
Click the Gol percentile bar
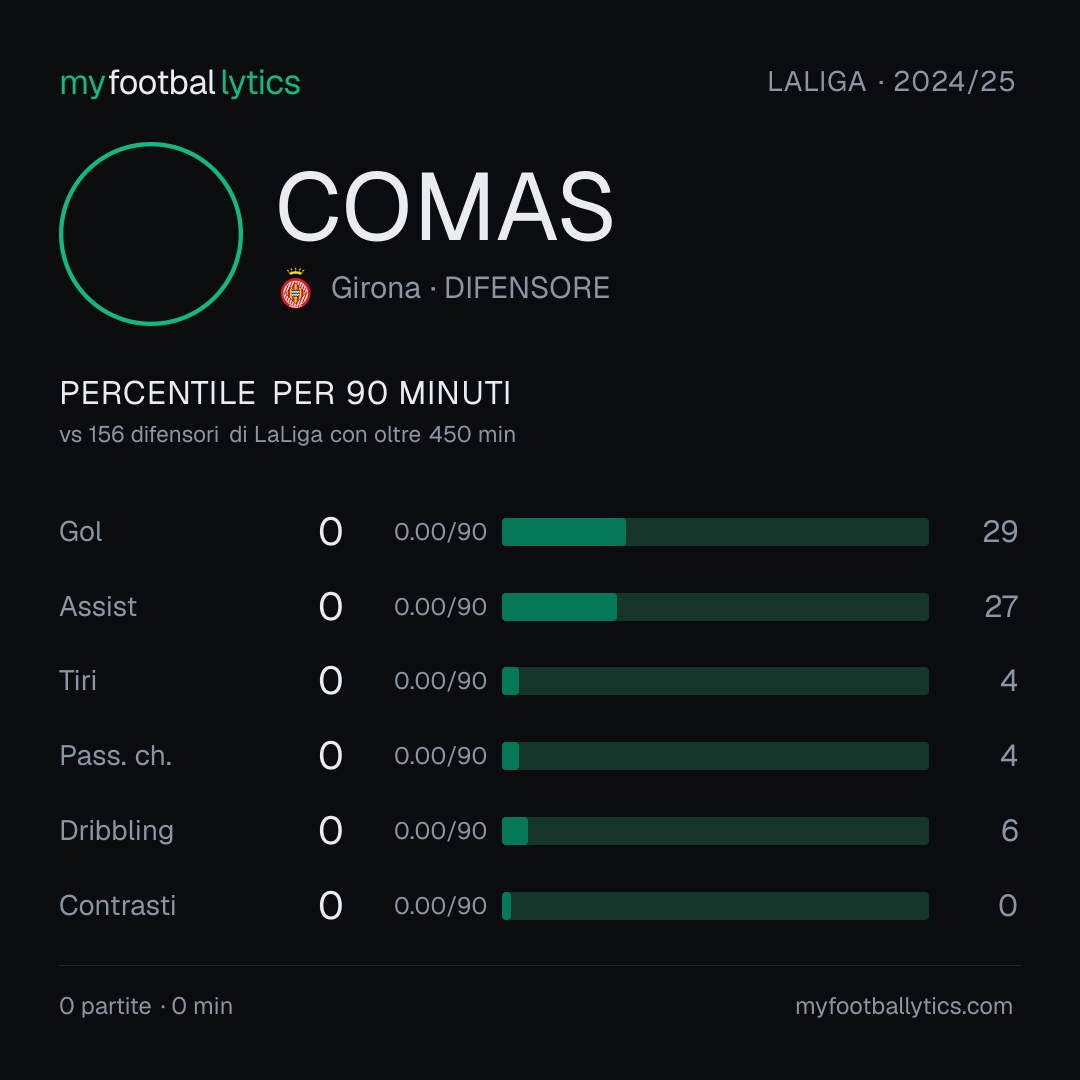pyautogui.click(x=715, y=532)
